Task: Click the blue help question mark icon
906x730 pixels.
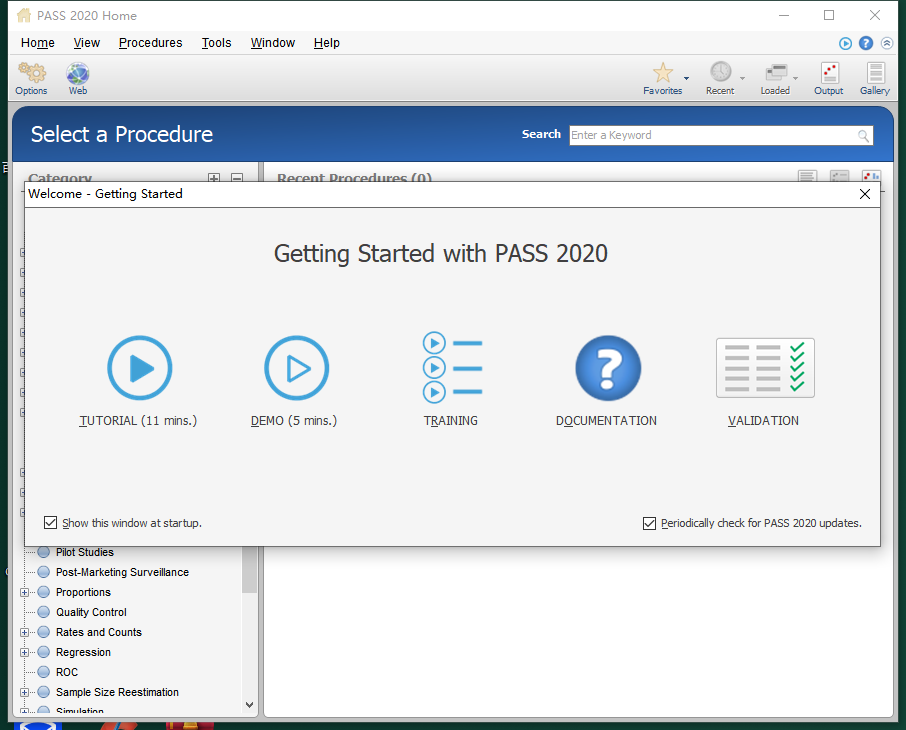Action: (866, 43)
